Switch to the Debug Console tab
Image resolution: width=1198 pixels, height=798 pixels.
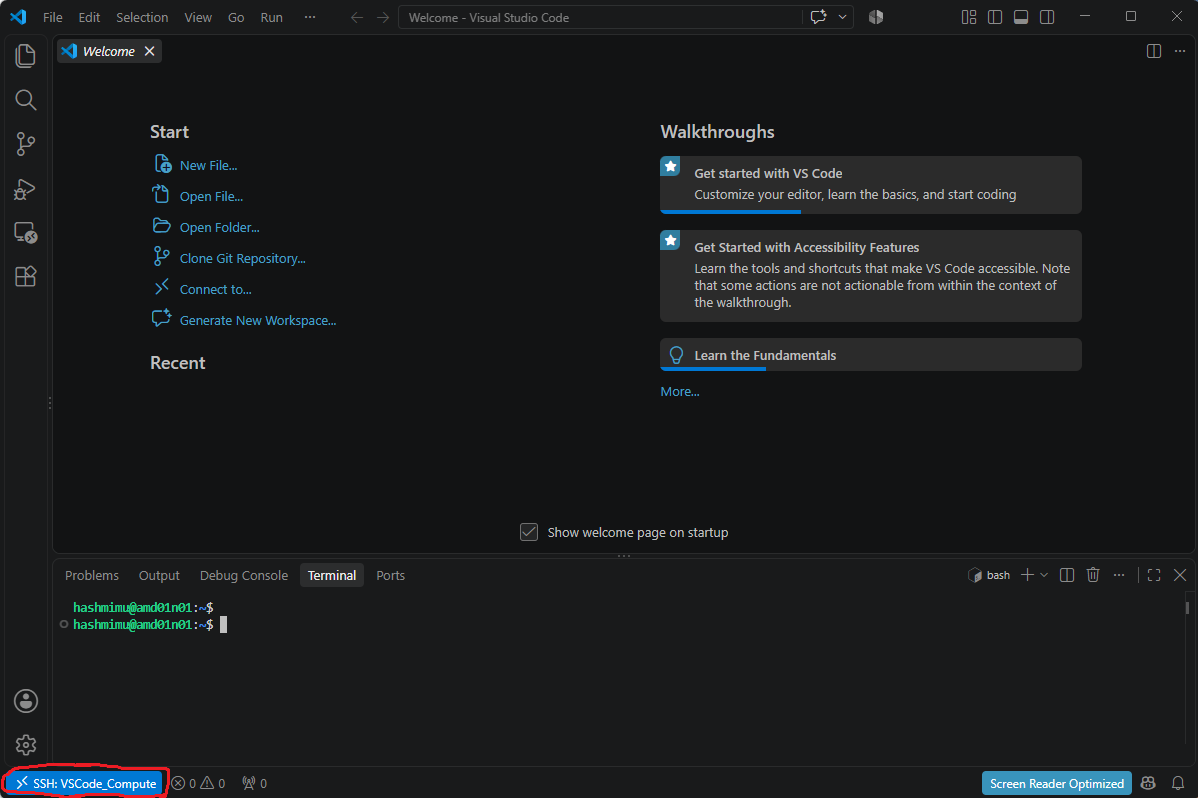coord(244,576)
